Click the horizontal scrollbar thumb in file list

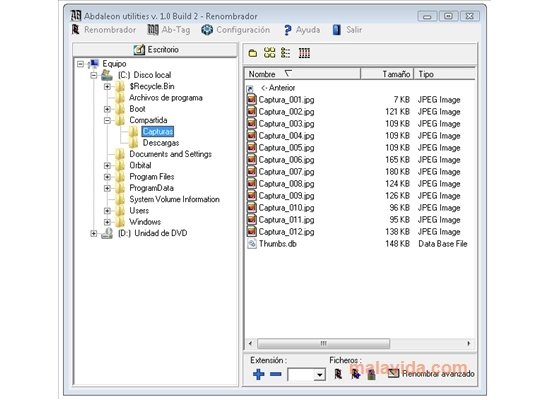point(323,343)
